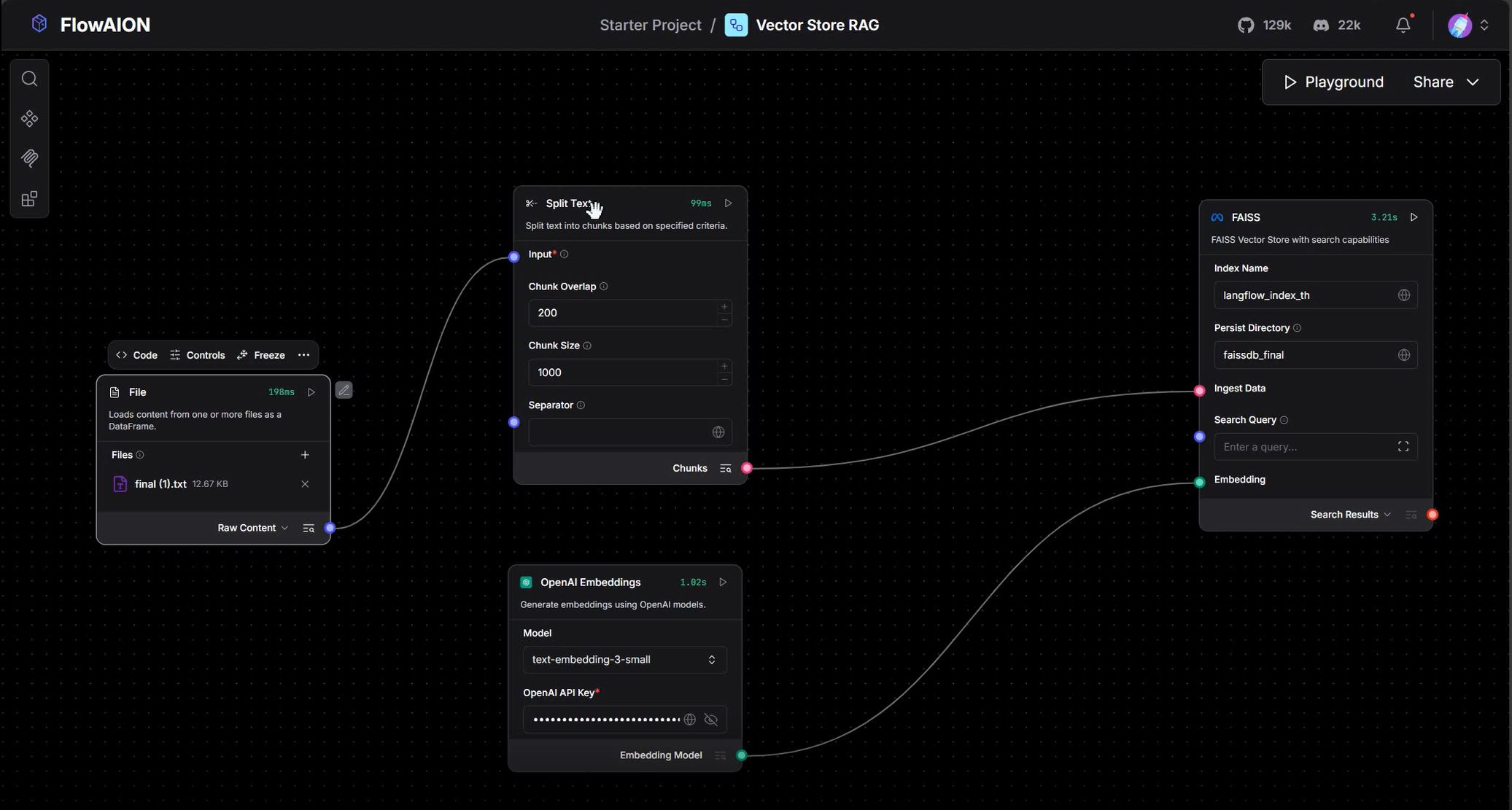This screenshot has width=1512, height=810.
Task: Toggle global variable for the Separator field
Action: [x=718, y=432]
